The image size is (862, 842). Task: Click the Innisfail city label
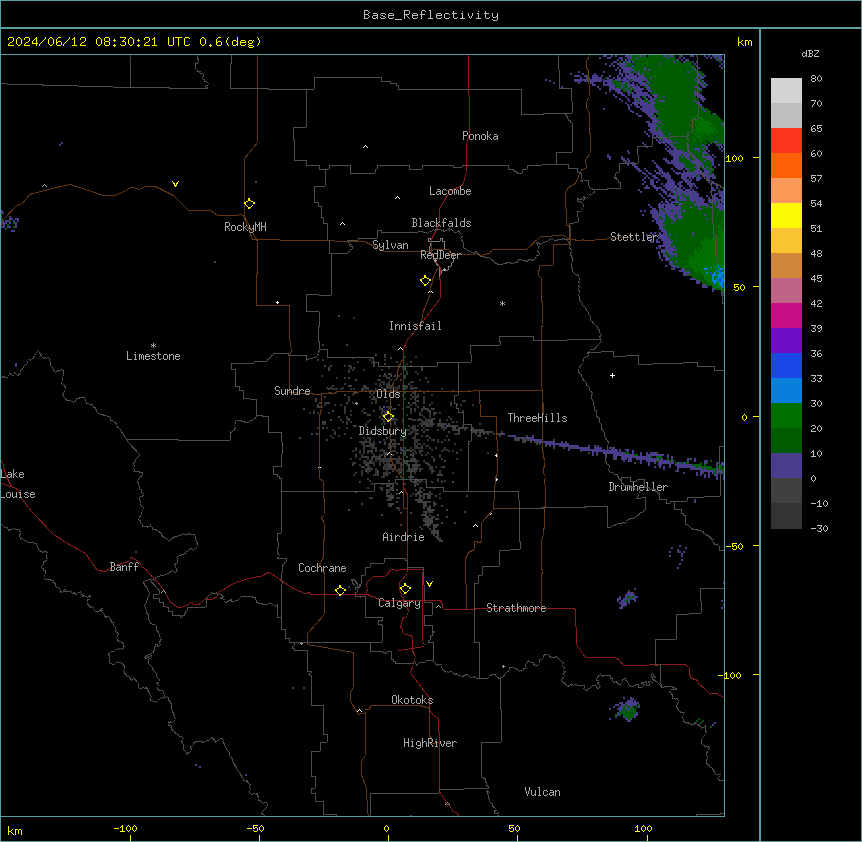tap(415, 326)
